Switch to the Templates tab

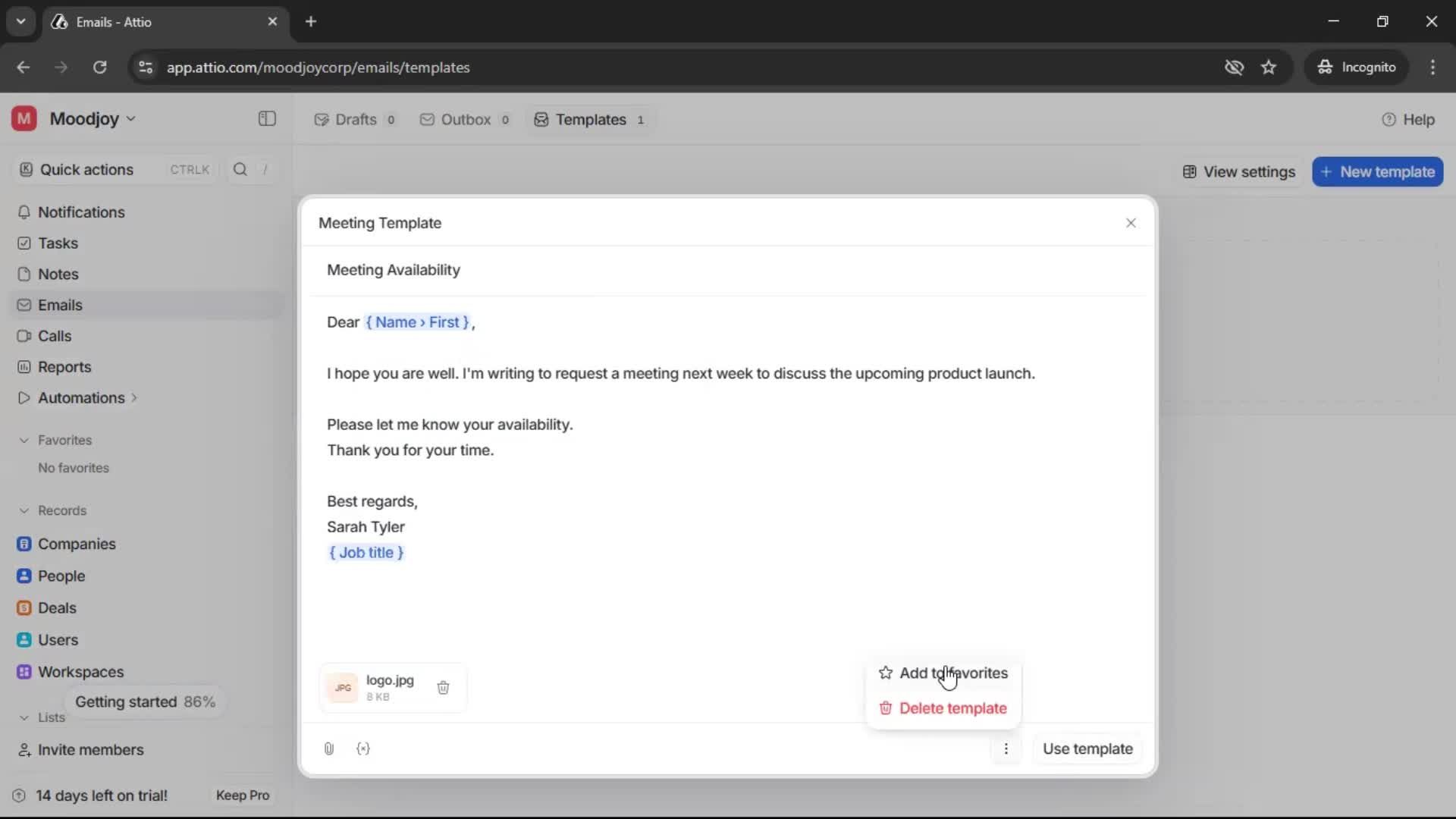589,119
